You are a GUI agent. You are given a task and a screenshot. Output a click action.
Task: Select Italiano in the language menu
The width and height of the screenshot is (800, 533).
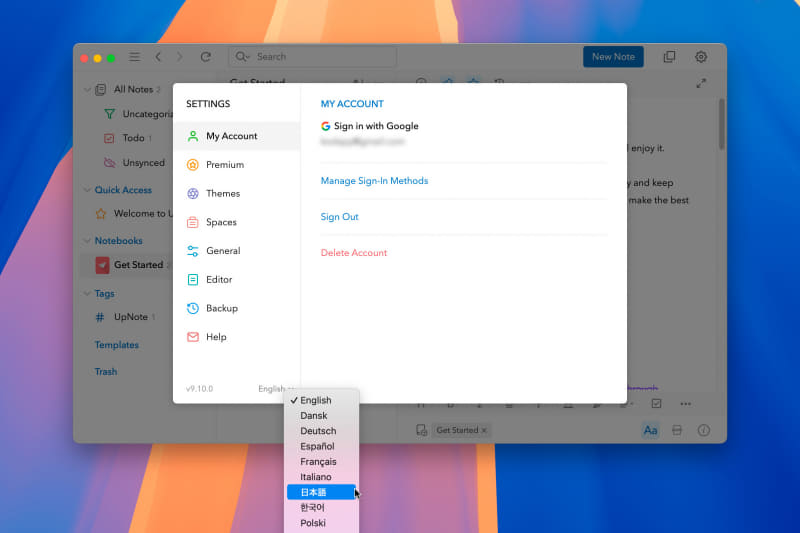321,477
